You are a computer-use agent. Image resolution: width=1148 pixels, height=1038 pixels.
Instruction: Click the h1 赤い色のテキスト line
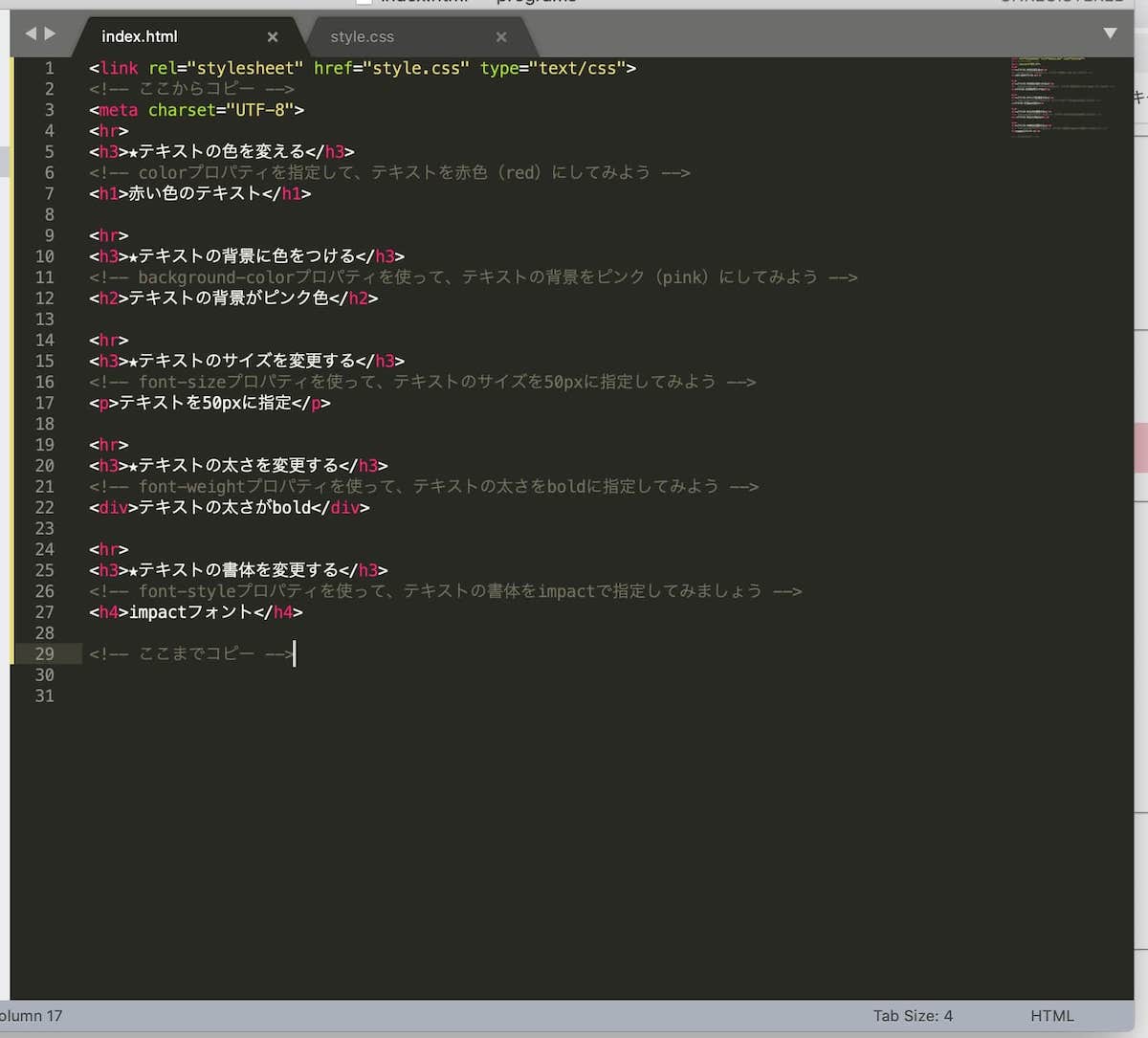pyautogui.click(x=200, y=193)
